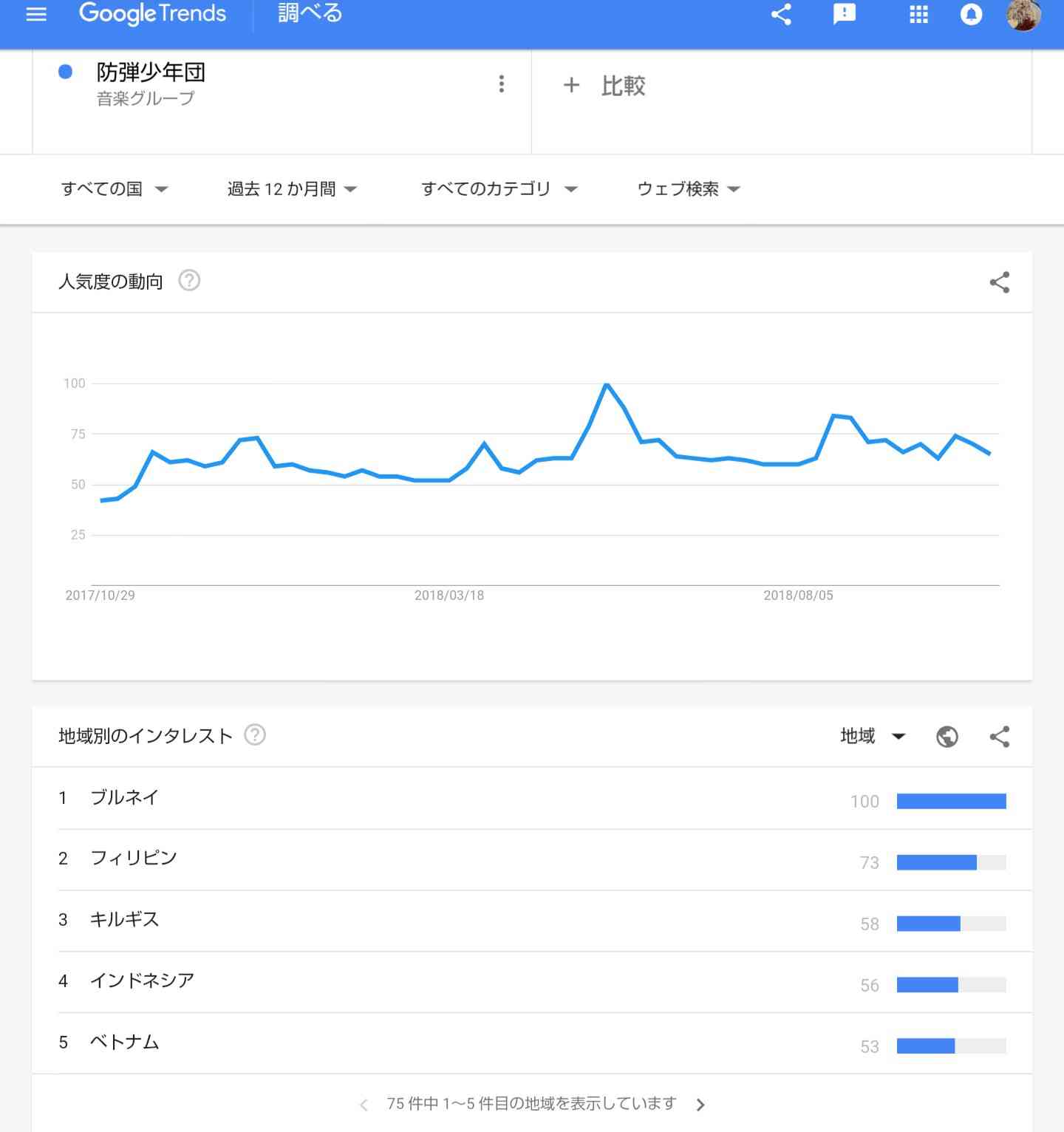Open the hamburger main menu
1064x1132 pixels.
coord(36,14)
